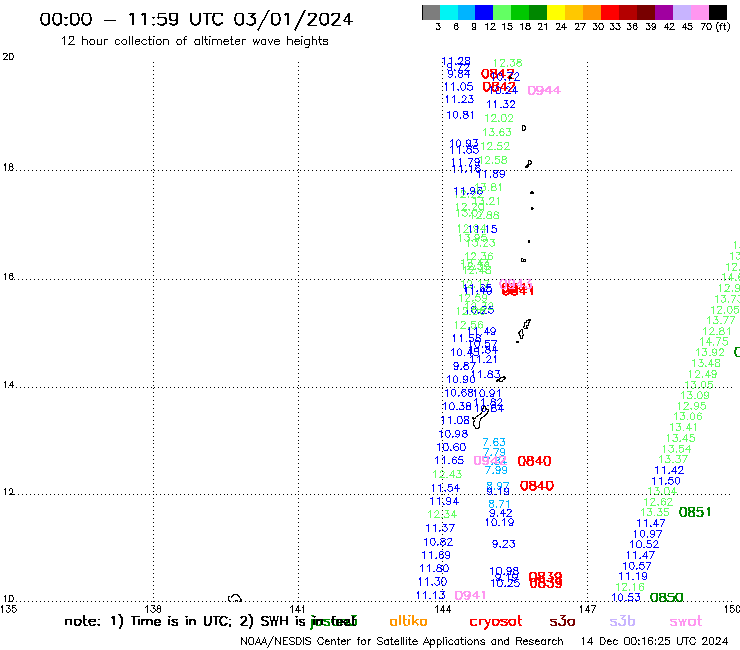Click the blue value '11.42' on the right track
Screen dimensions: 740x650
click(669, 470)
